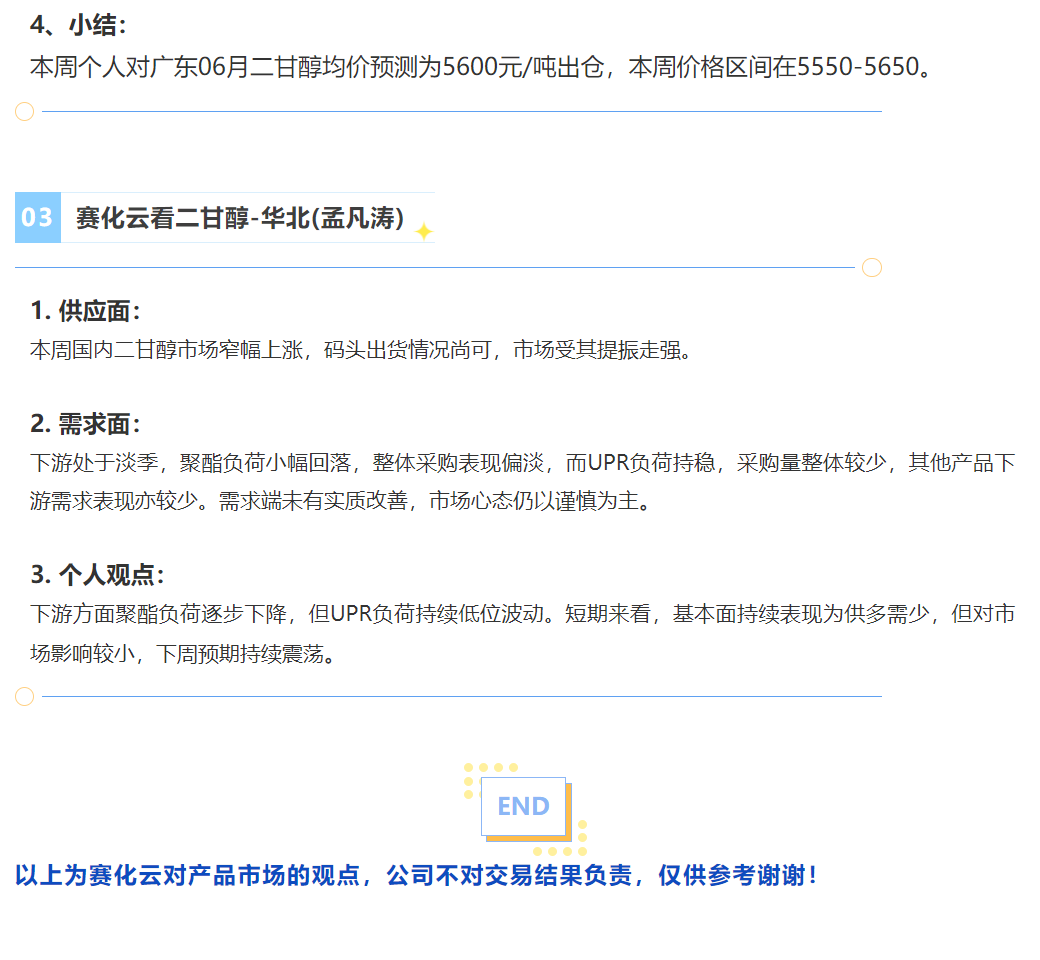Click text 下周预期持续震荡
Screen dimensions: 1040x960
(x=239, y=654)
